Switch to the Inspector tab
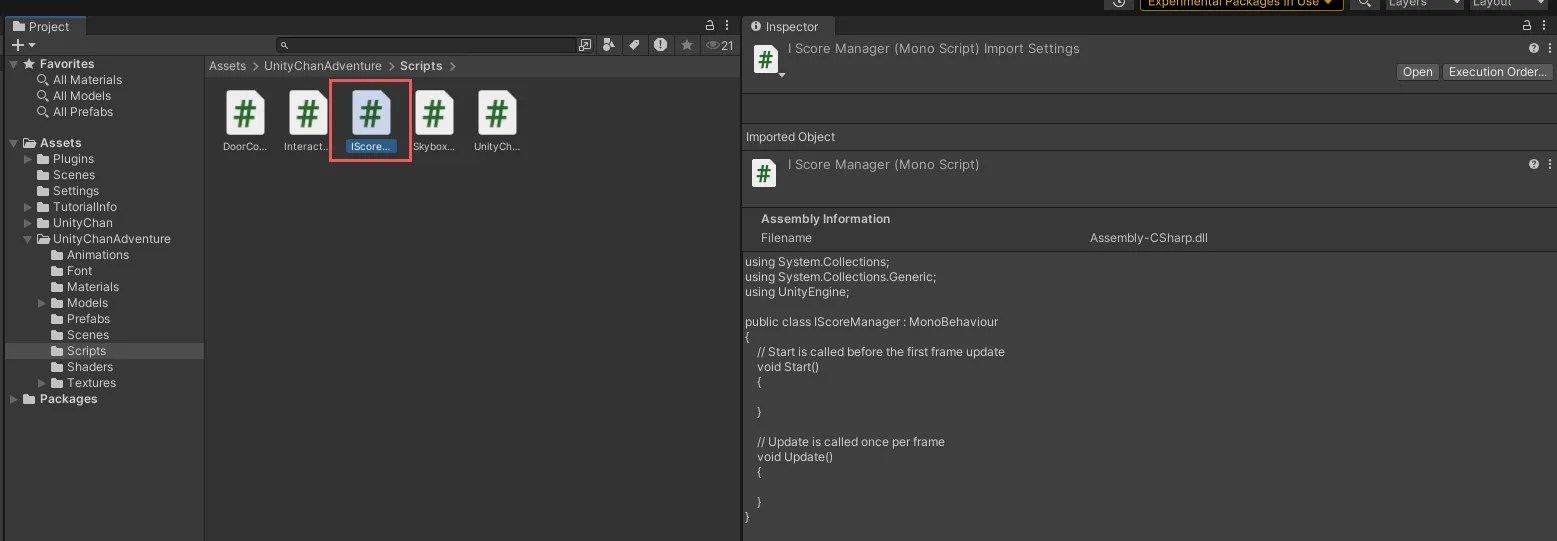The height and width of the screenshot is (541, 1557). click(784, 27)
